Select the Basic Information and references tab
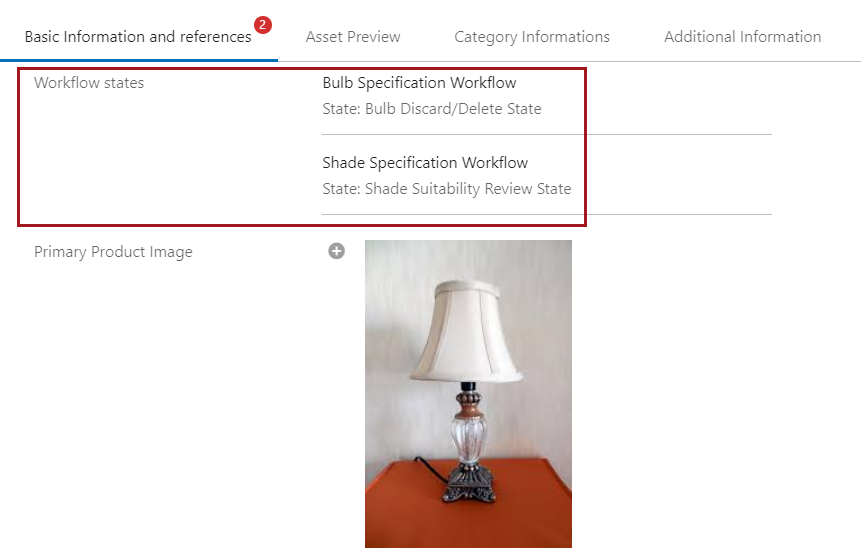The height and width of the screenshot is (552, 861). (138, 37)
